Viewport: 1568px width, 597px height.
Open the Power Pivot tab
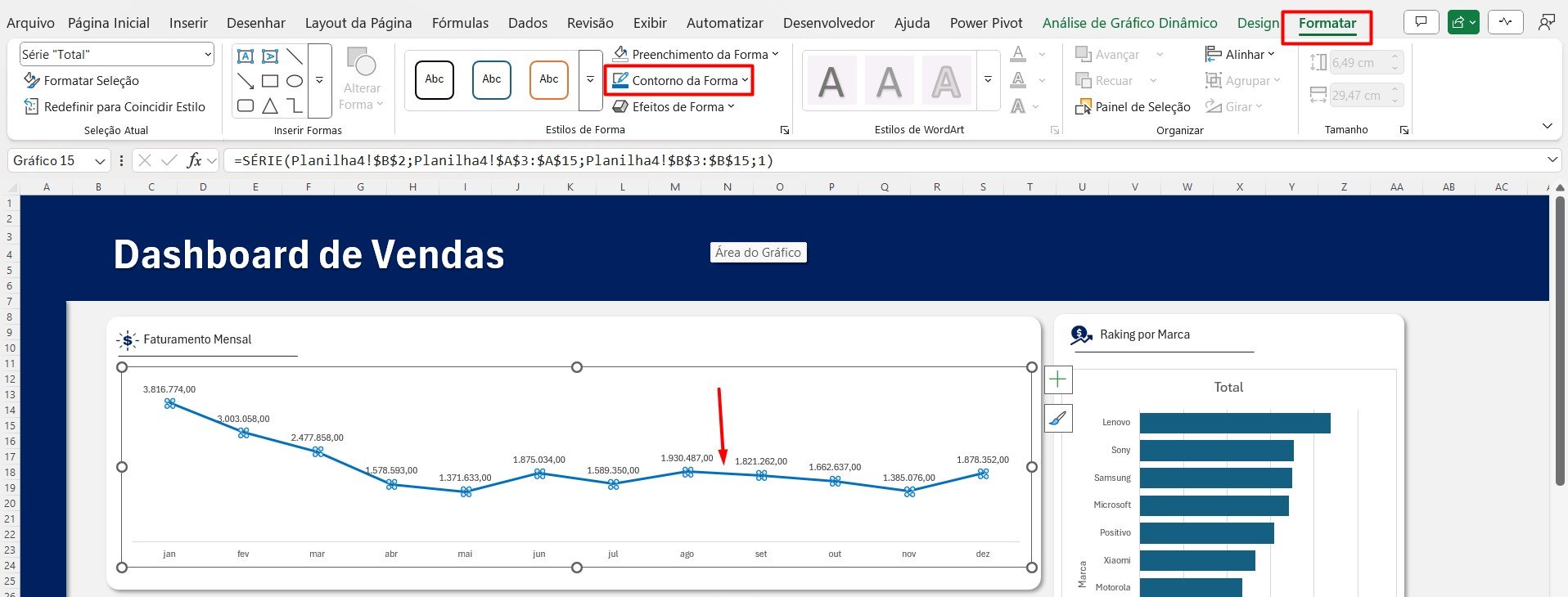986,23
